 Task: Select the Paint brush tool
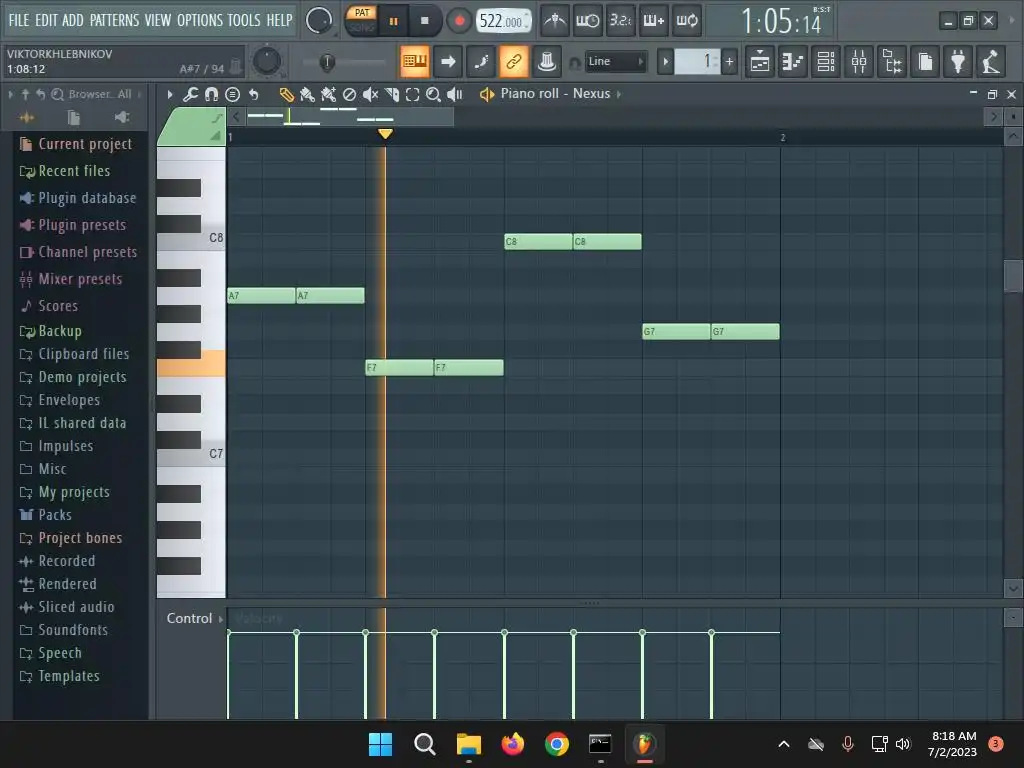pos(307,95)
